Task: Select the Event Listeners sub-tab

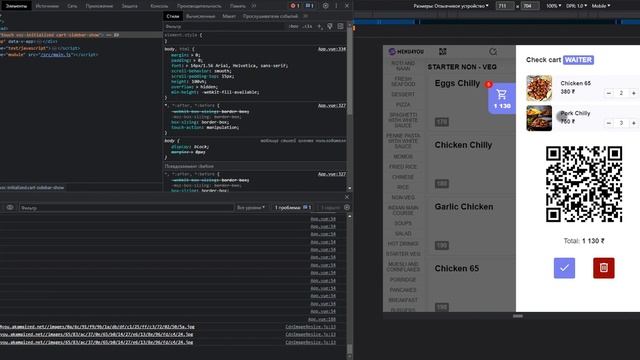Action: [x=270, y=16]
